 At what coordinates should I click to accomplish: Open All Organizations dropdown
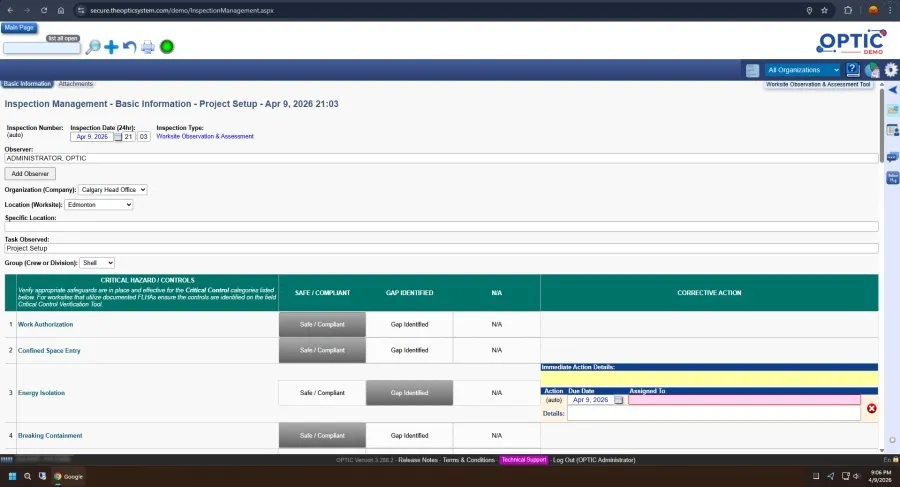pos(803,70)
